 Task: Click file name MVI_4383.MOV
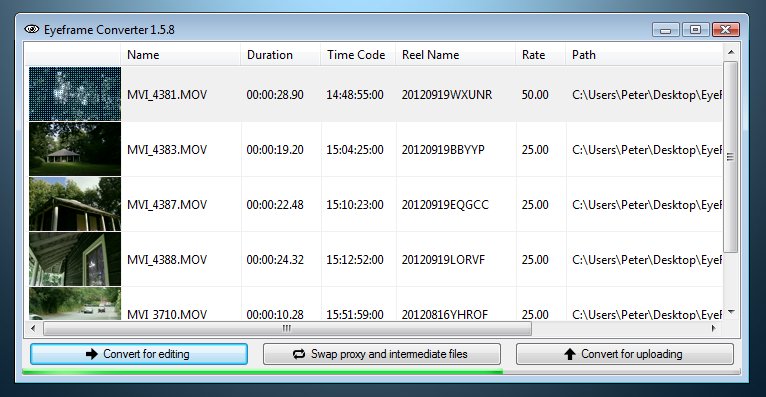tap(167, 149)
